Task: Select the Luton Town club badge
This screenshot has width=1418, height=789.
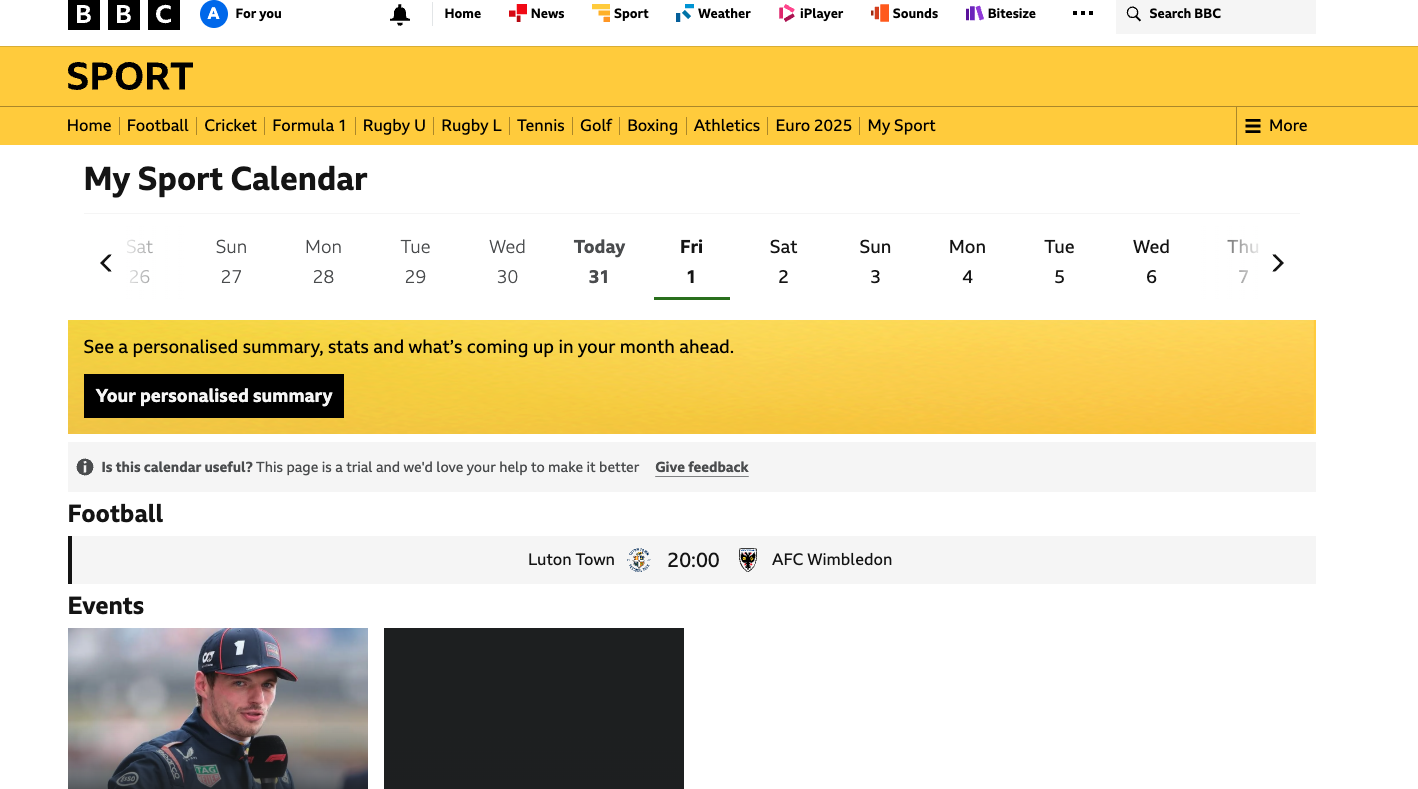Action: [x=639, y=559]
